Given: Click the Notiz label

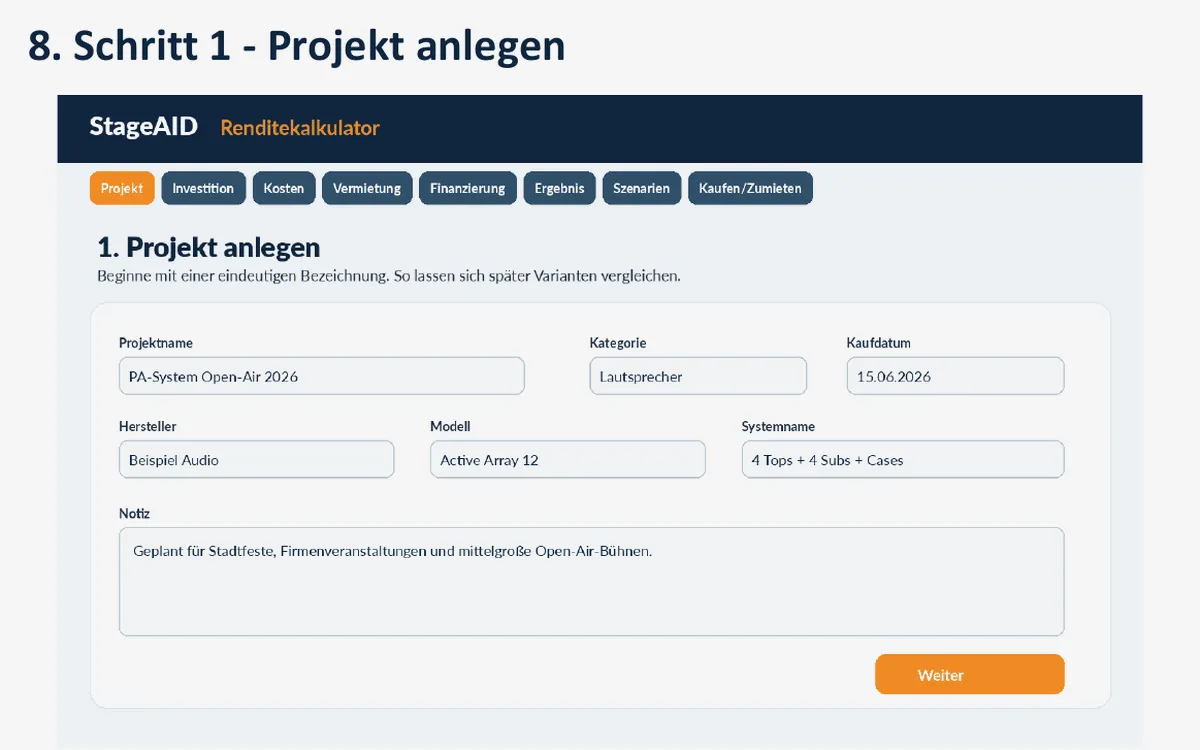Looking at the screenshot, I should point(134,513).
